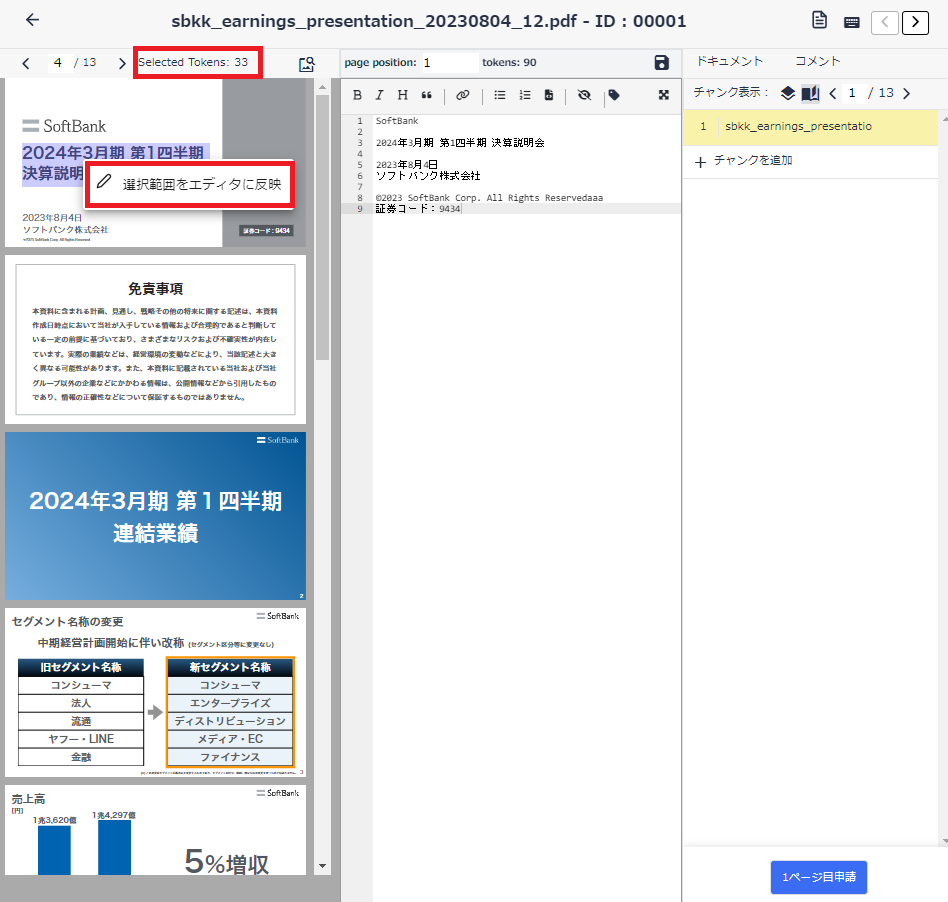Screen dimensions: 948x902
Task: Switch to the コメント tab
Action: [x=817, y=61]
